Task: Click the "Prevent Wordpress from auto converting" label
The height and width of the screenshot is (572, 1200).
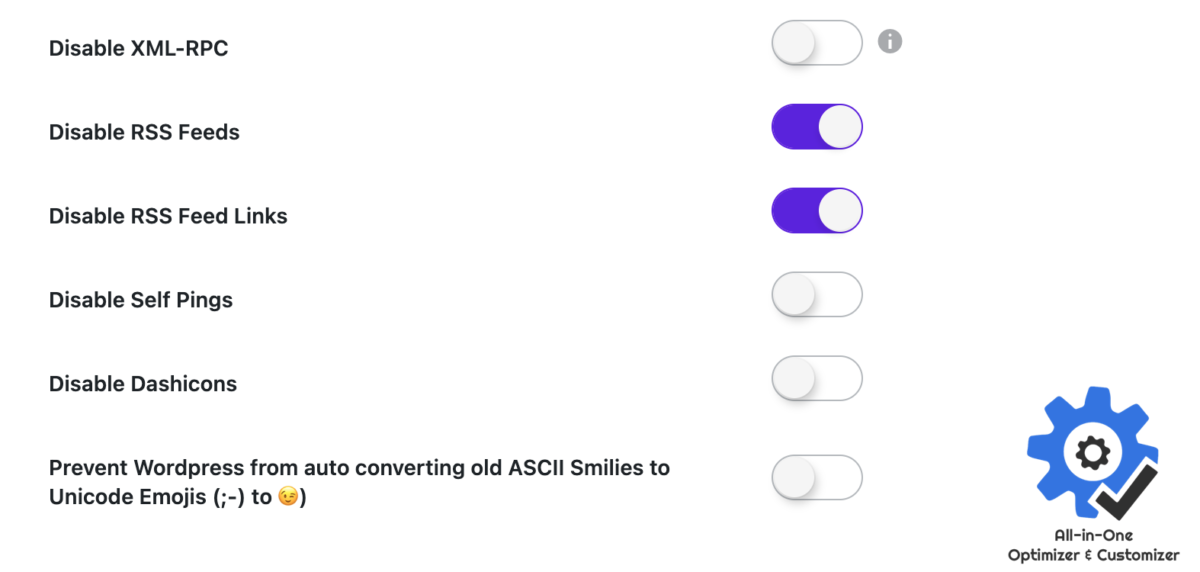Action: point(359,482)
